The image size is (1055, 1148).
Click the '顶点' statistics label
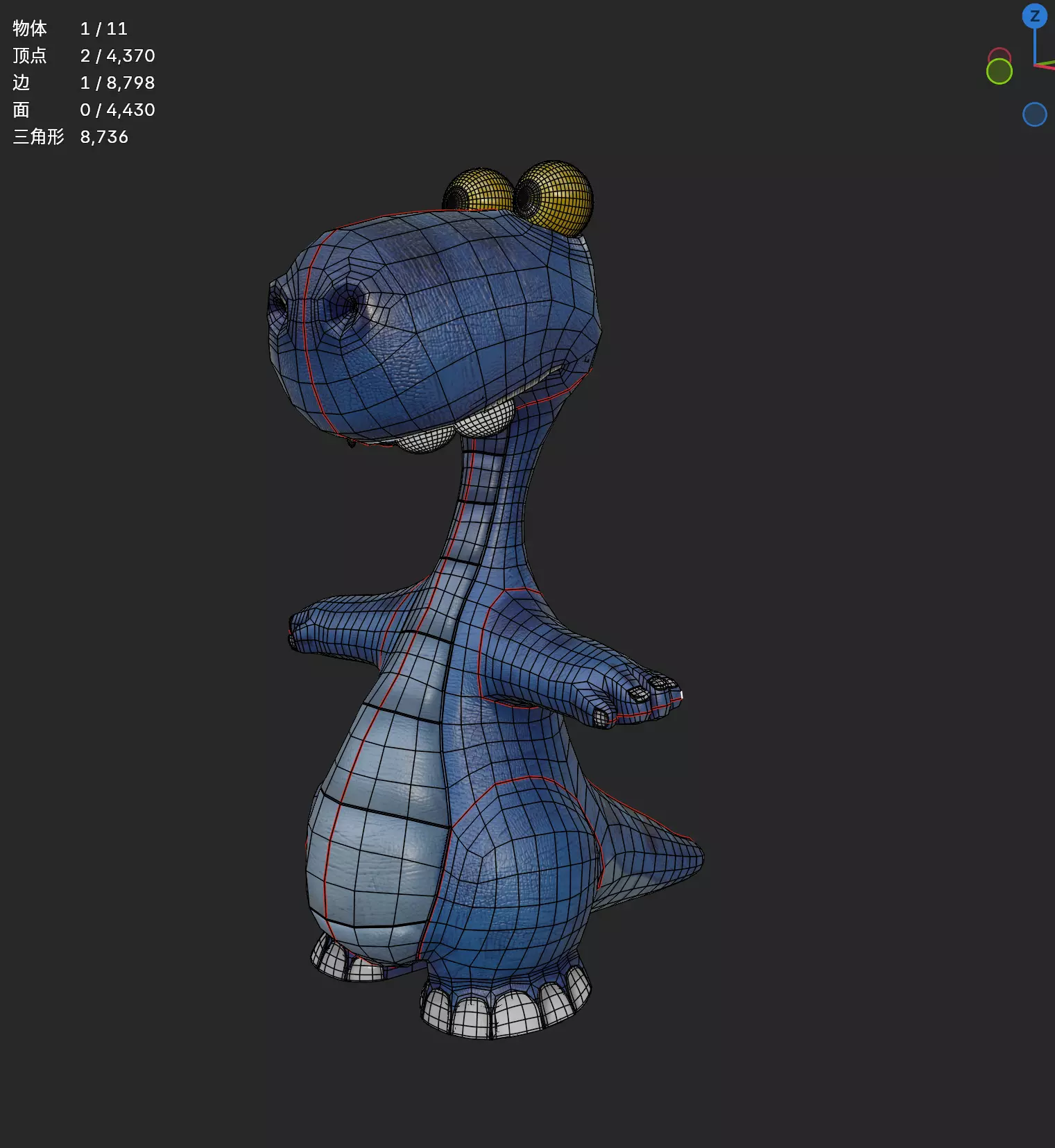click(30, 55)
